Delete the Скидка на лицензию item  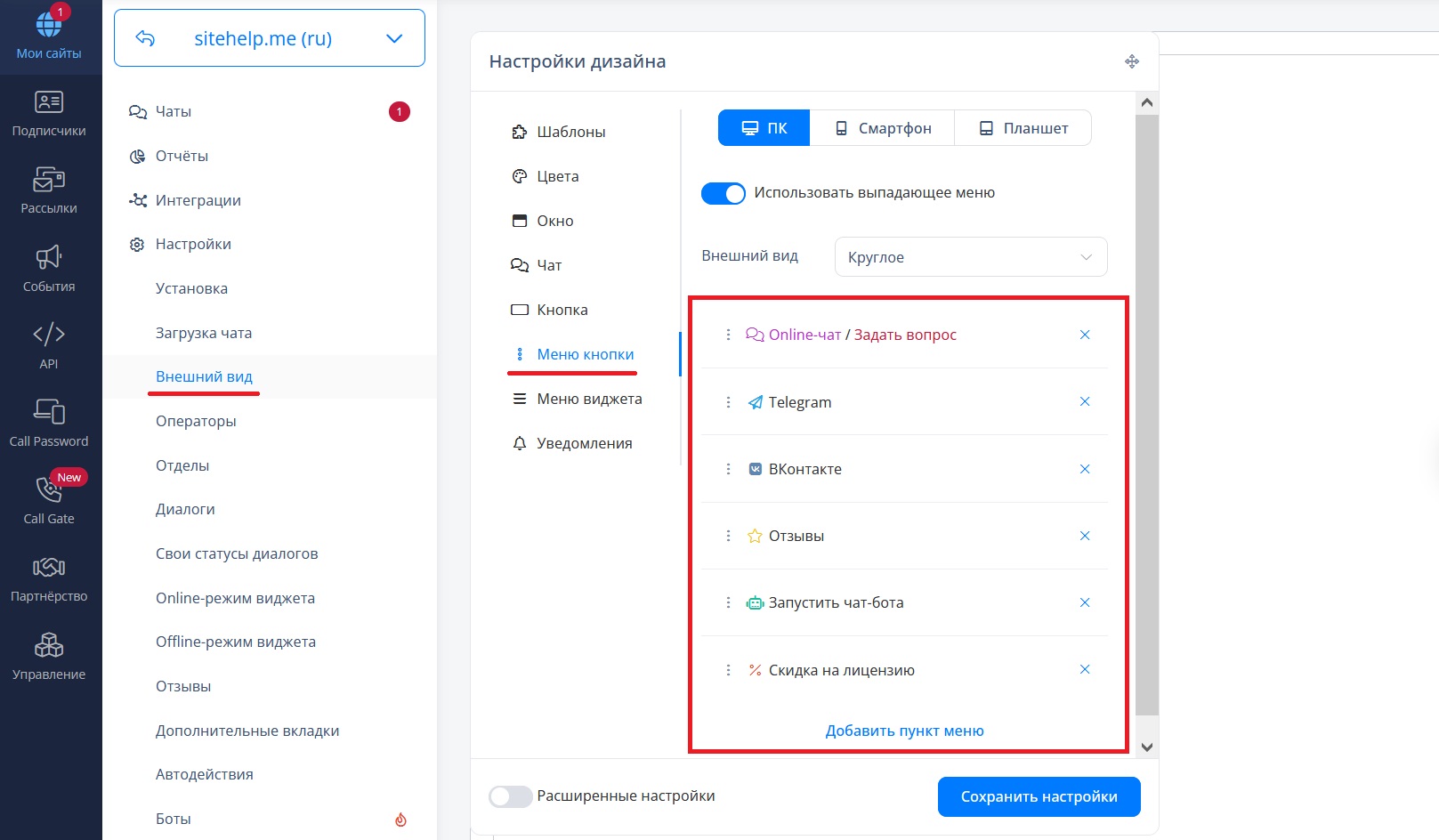tap(1084, 669)
